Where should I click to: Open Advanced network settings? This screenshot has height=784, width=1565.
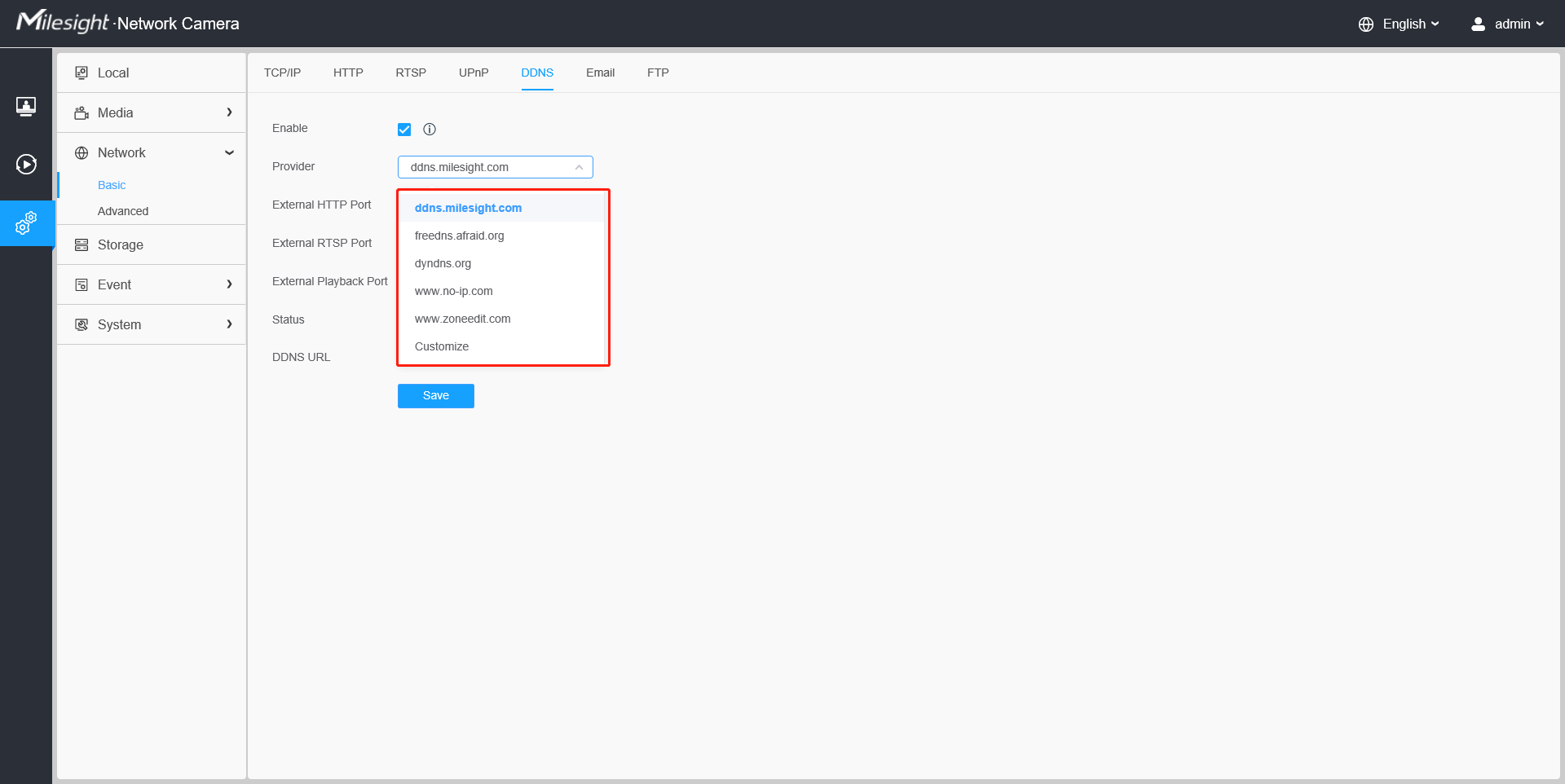[123, 211]
